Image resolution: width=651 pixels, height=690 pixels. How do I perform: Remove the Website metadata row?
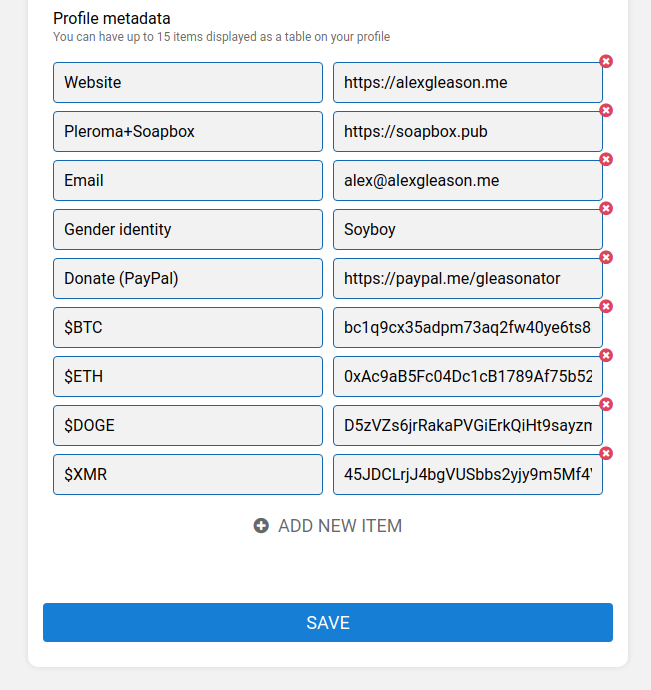[x=606, y=62]
